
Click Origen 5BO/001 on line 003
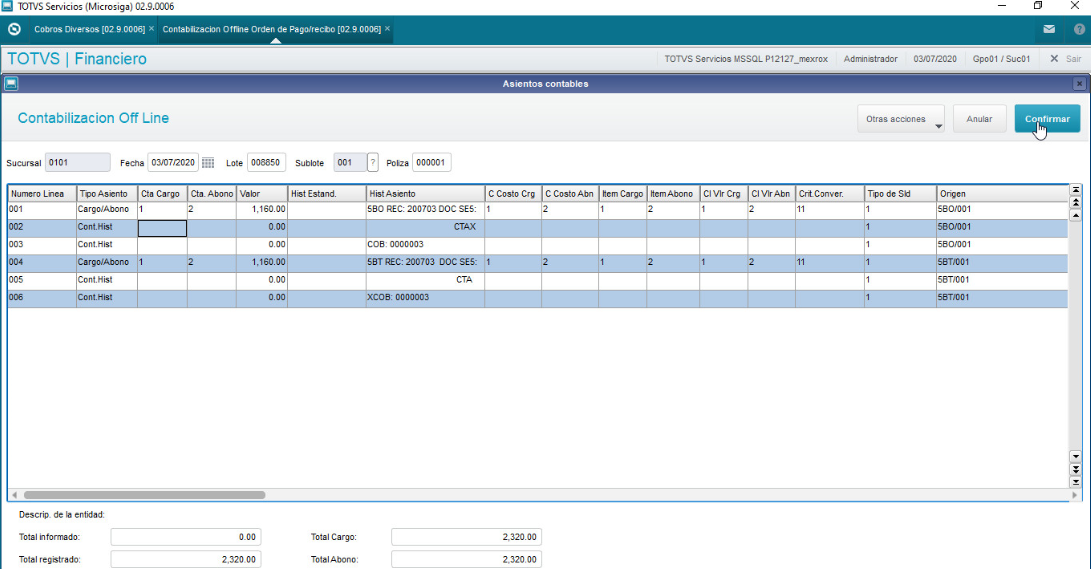click(x=1003, y=245)
